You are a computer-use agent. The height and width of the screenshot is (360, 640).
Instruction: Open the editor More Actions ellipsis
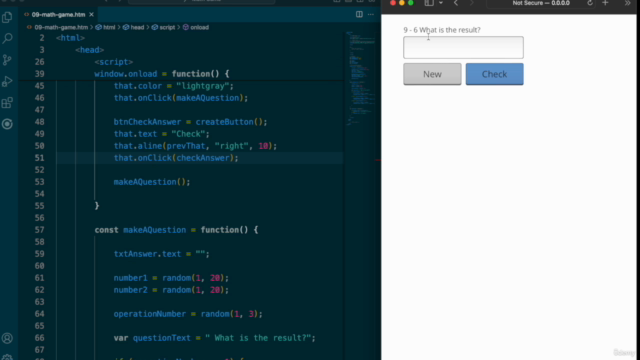coord(371,14)
